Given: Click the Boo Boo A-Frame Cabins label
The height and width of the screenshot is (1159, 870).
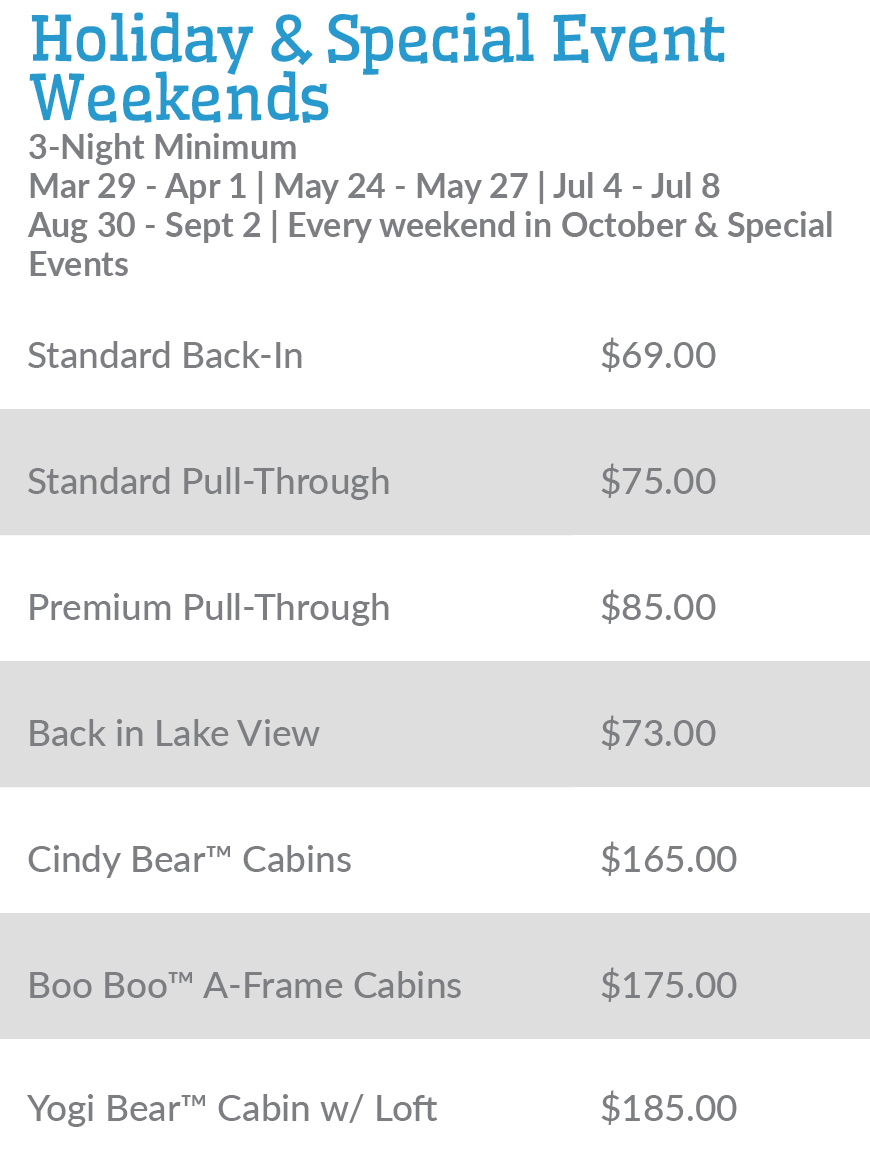Looking at the screenshot, I should pyautogui.click(x=244, y=986).
